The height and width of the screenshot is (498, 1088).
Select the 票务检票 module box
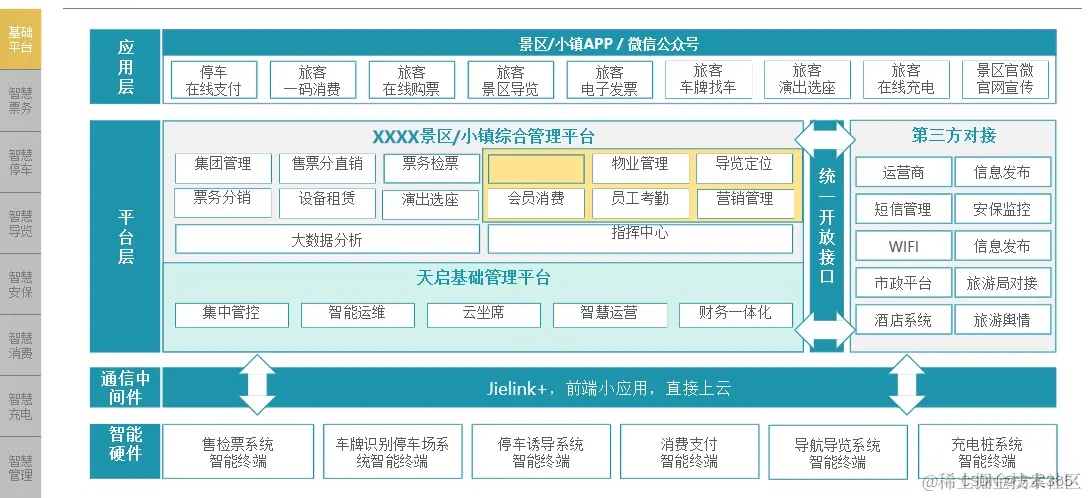click(431, 168)
